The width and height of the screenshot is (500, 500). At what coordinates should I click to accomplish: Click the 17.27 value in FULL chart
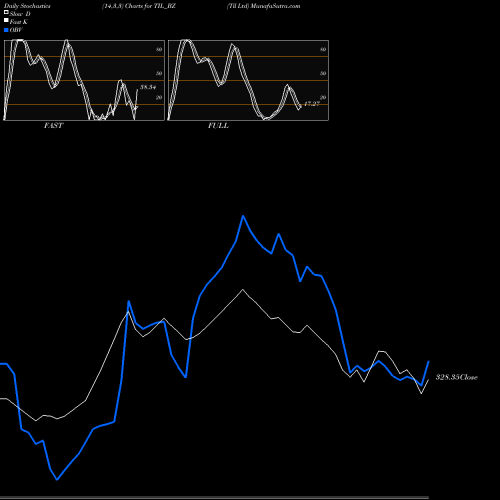click(312, 104)
